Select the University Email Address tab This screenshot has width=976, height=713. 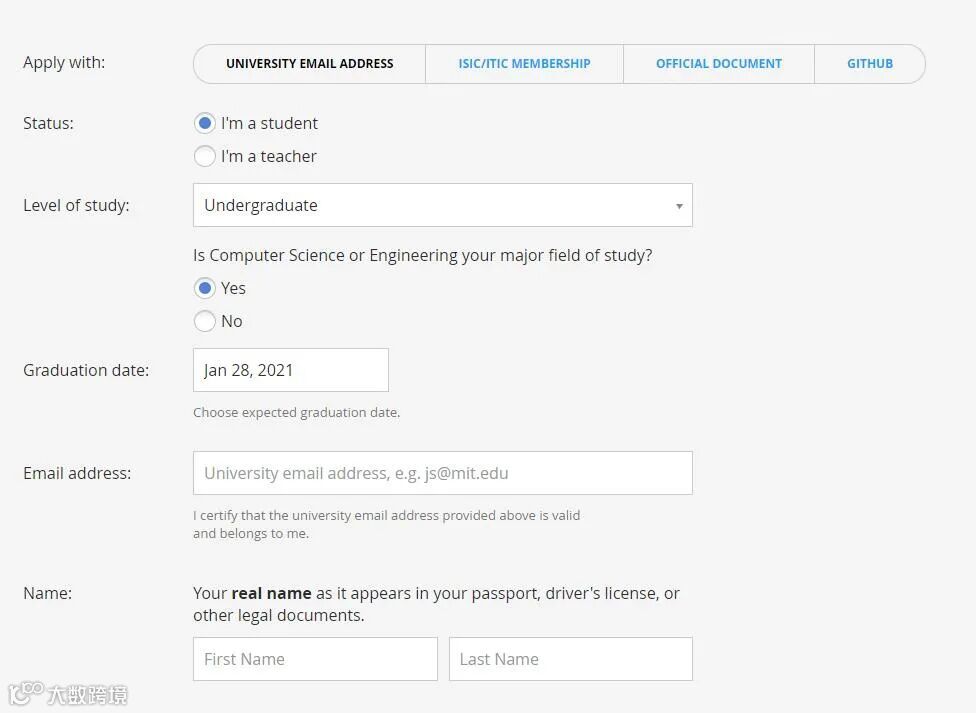pyautogui.click(x=309, y=64)
